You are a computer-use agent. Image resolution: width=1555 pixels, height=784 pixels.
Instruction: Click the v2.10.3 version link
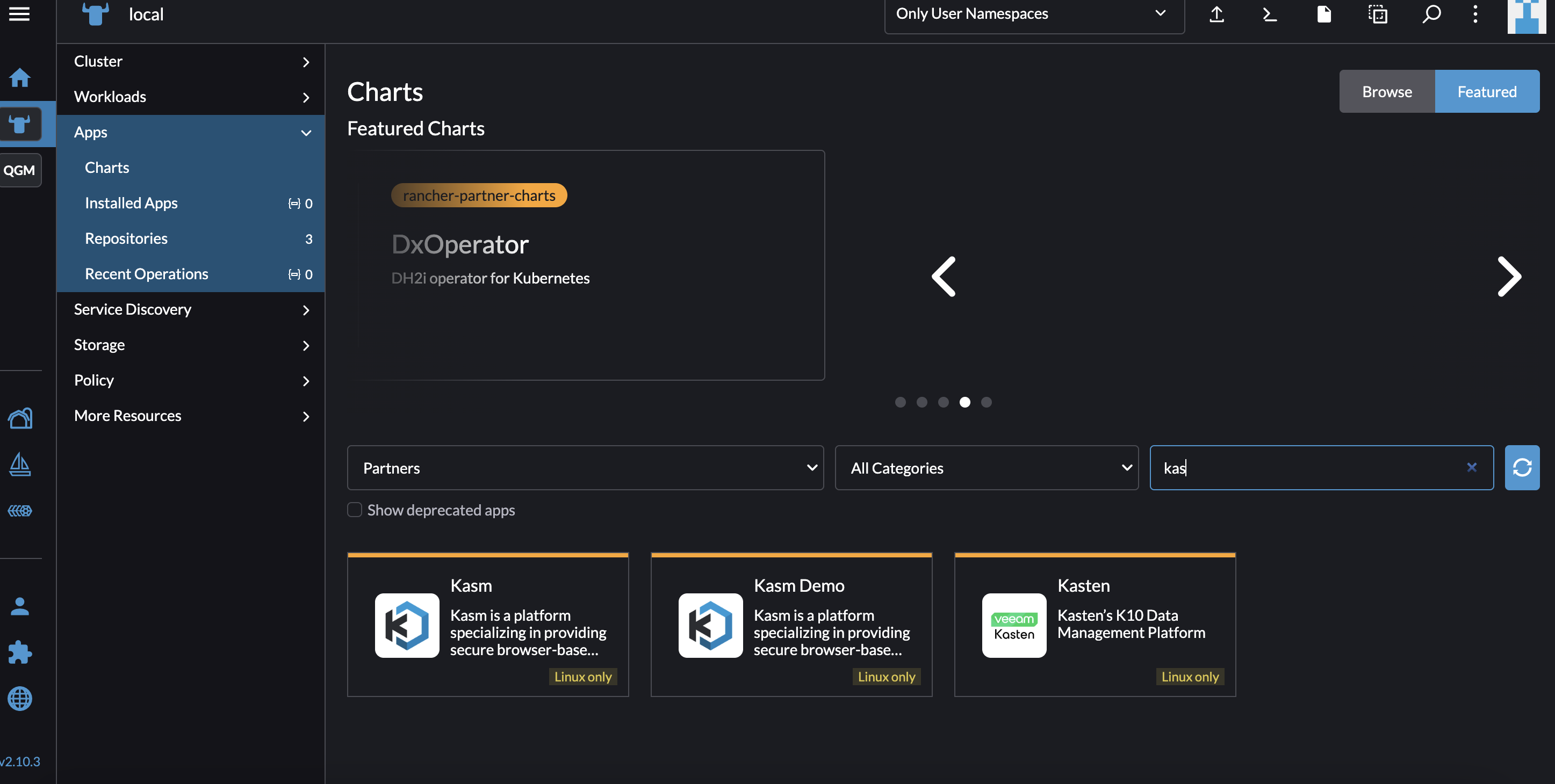tap(20, 761)
